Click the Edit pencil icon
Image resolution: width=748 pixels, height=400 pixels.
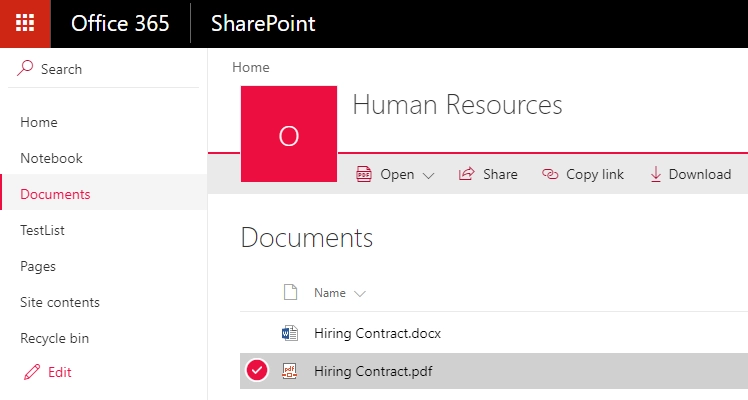click(32, 372)
